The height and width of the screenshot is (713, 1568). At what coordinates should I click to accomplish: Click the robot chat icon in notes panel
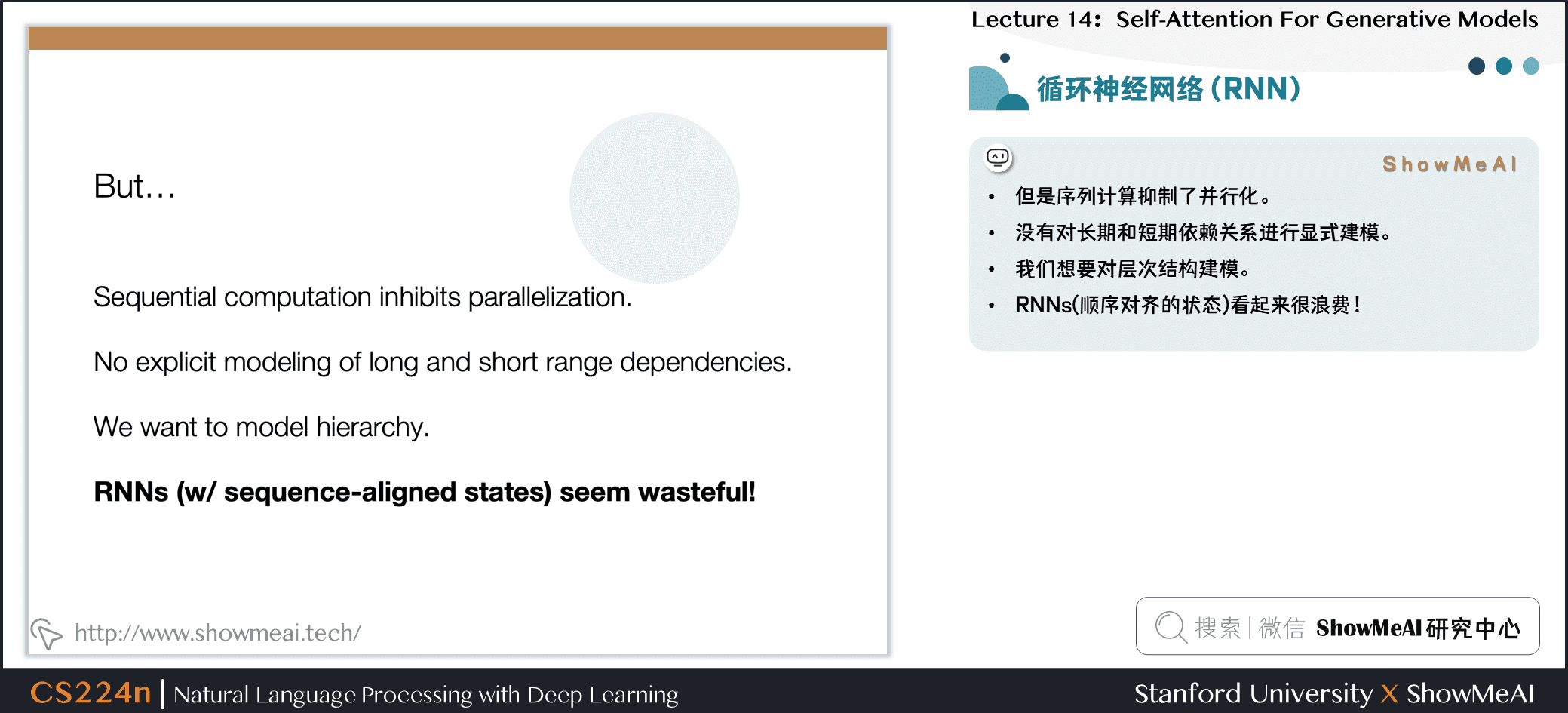click(x=998, y=158)
